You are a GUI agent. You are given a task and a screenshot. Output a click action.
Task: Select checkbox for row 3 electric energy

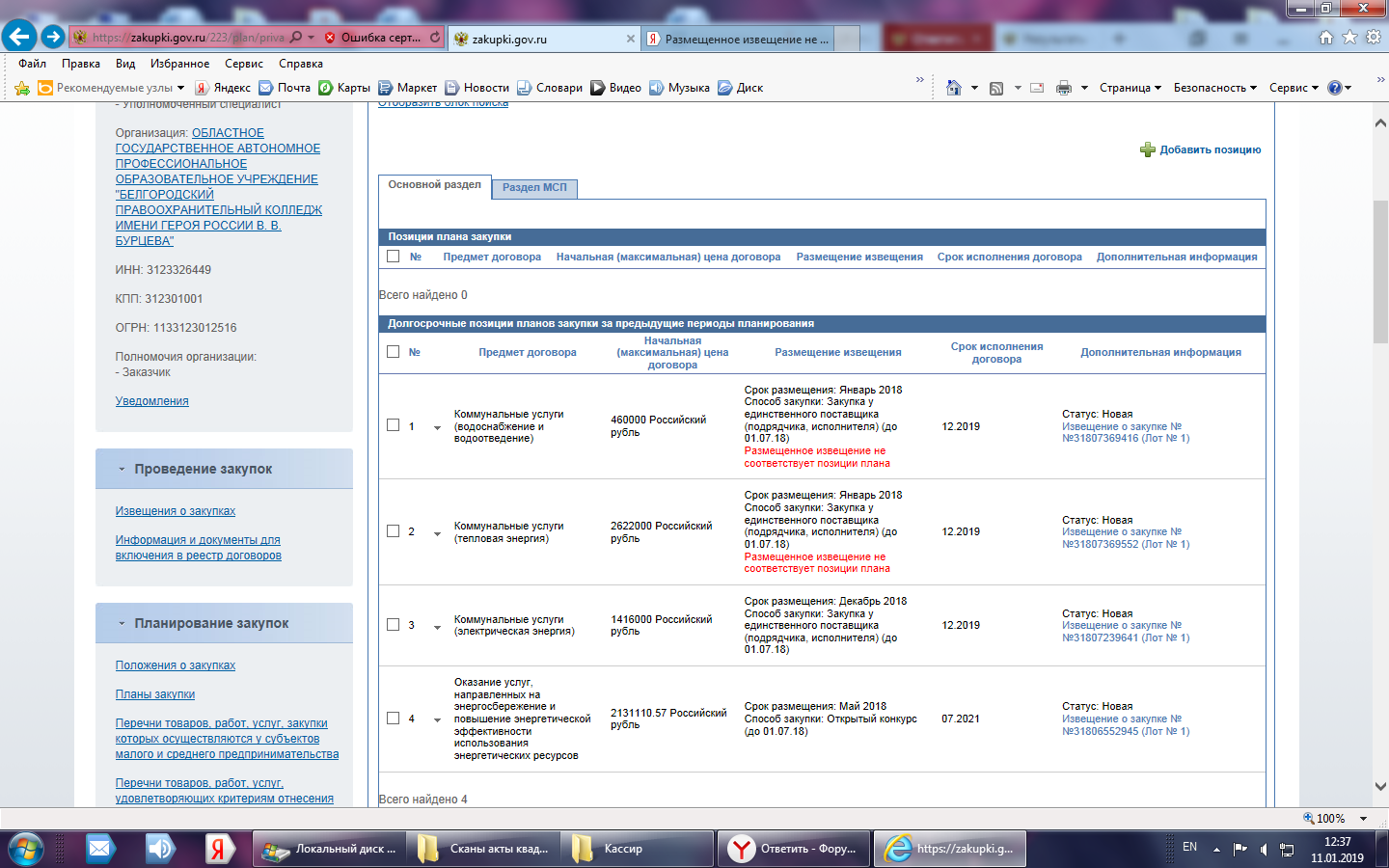pos(393,625)
